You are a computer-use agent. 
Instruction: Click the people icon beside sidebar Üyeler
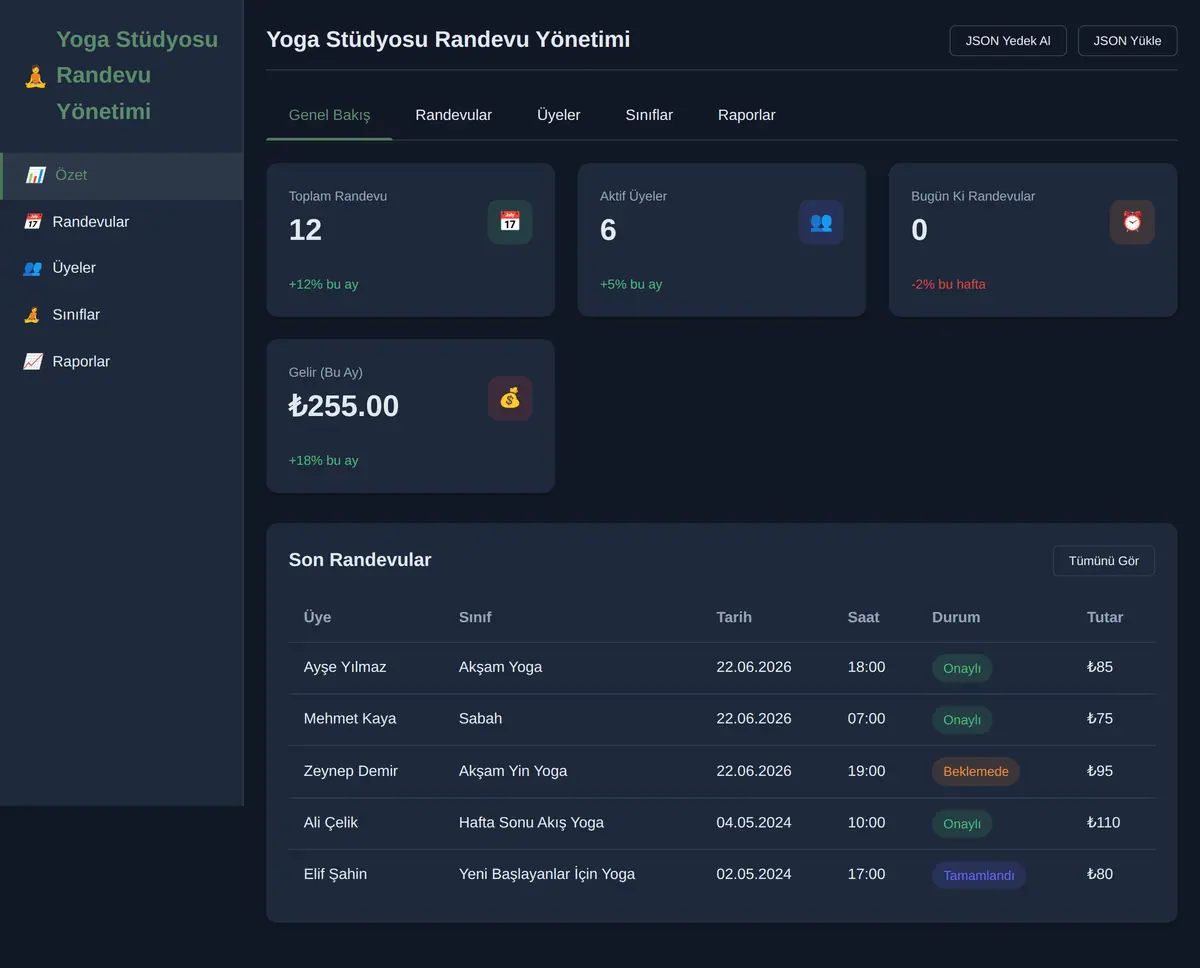(33, 268)
